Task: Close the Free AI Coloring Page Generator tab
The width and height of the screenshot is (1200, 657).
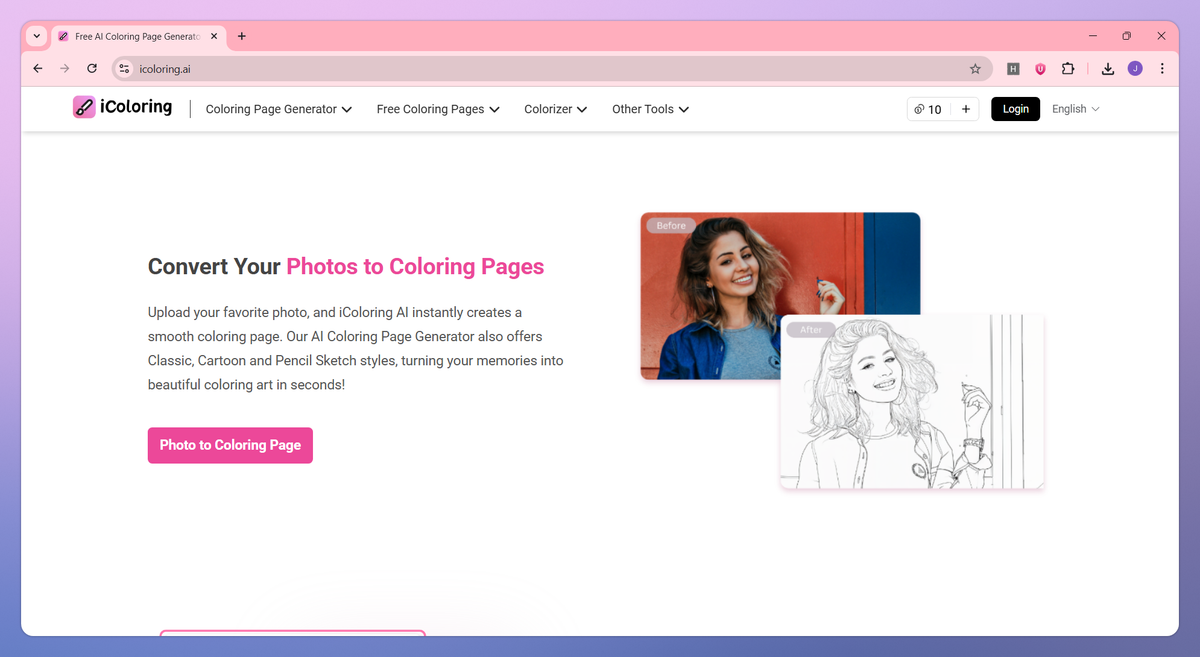Action: (x=214, y=36)
